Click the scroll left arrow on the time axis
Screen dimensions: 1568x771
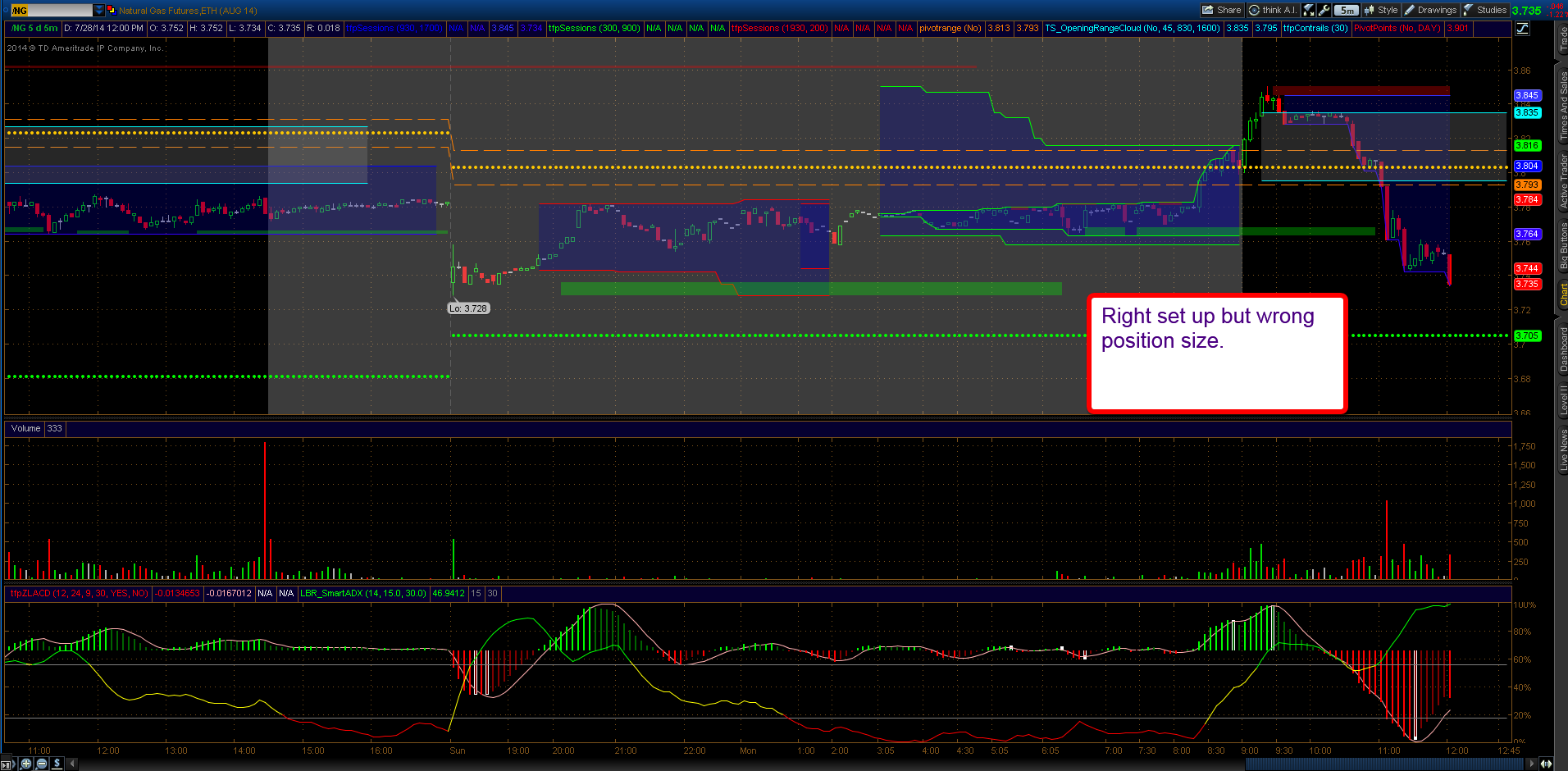click(x=72, y=764)
